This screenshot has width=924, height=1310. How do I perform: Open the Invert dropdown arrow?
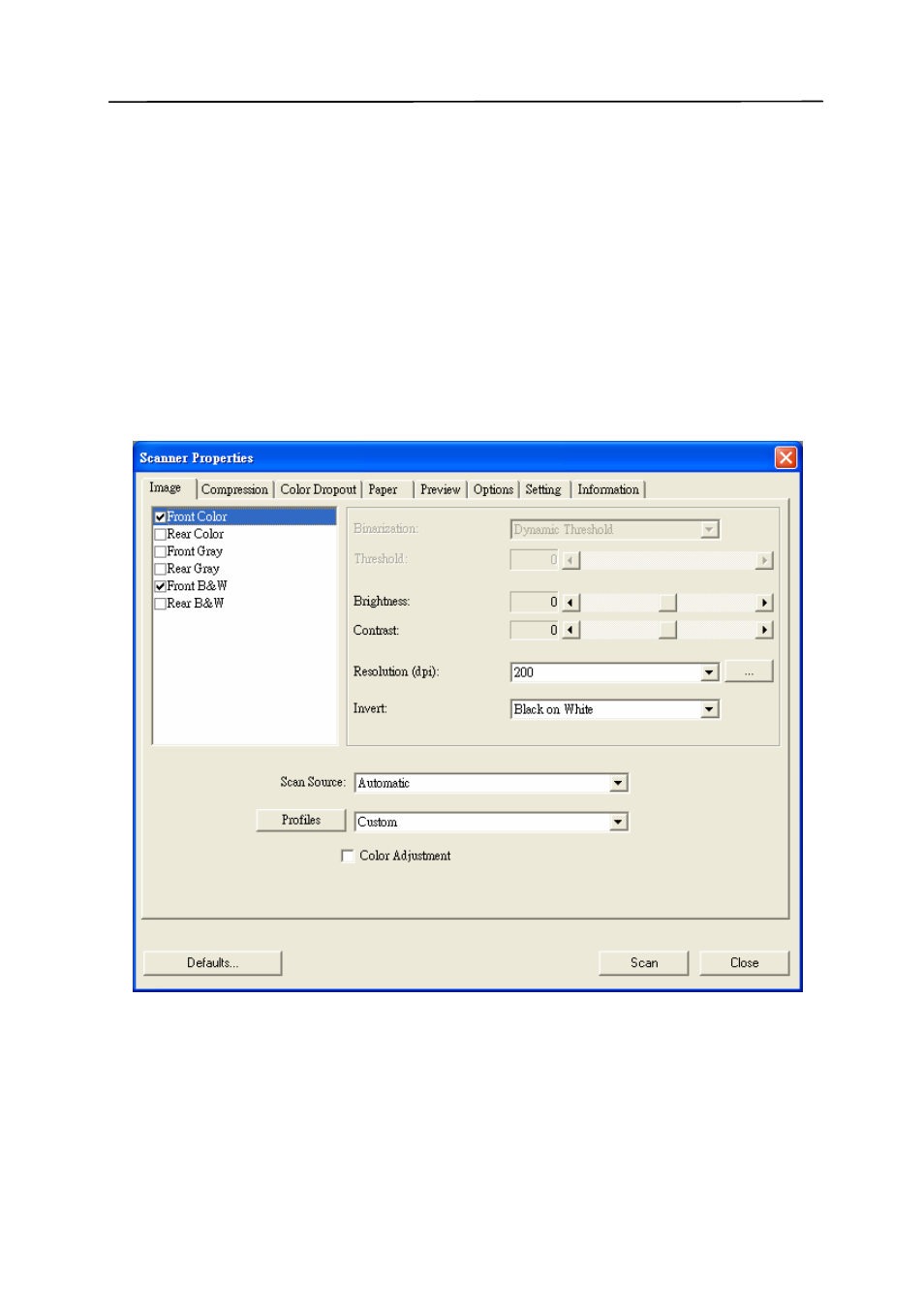click(x=710, y=710)
